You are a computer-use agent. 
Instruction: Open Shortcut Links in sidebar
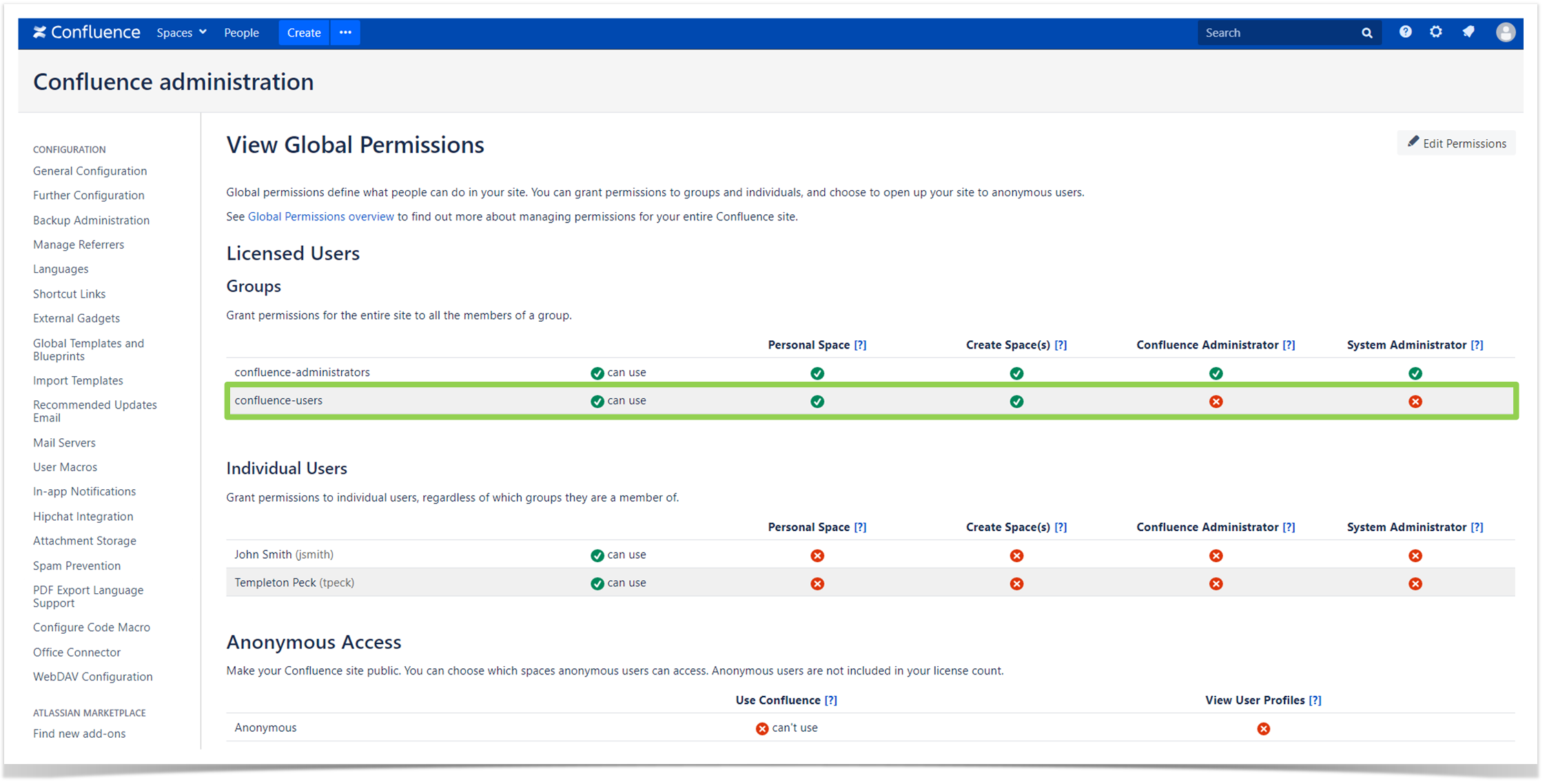click(x=69, y=293)
